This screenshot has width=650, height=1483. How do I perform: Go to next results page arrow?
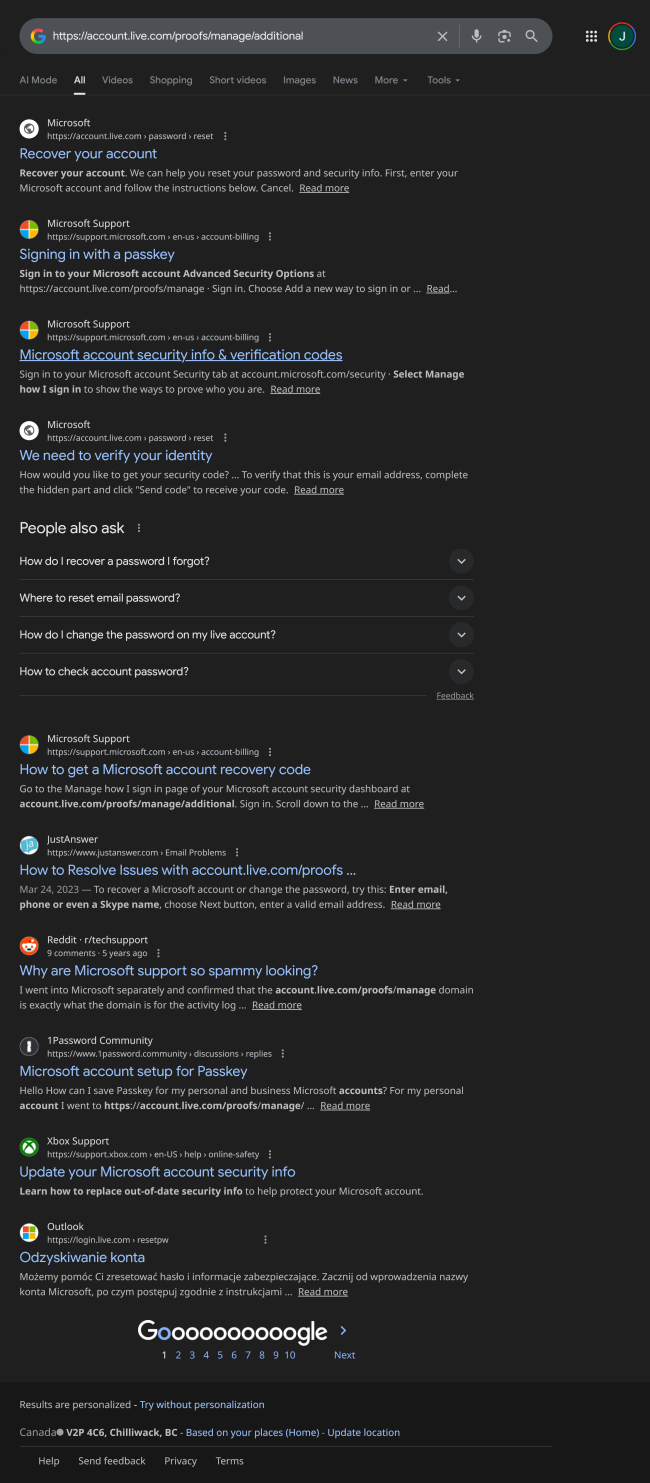(343, 1331)
